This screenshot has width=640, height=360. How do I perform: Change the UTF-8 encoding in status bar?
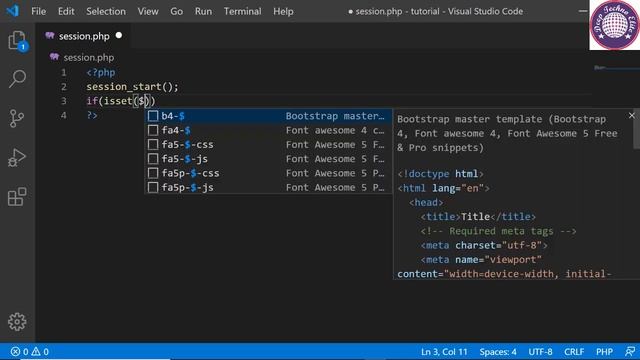[540, 351]
